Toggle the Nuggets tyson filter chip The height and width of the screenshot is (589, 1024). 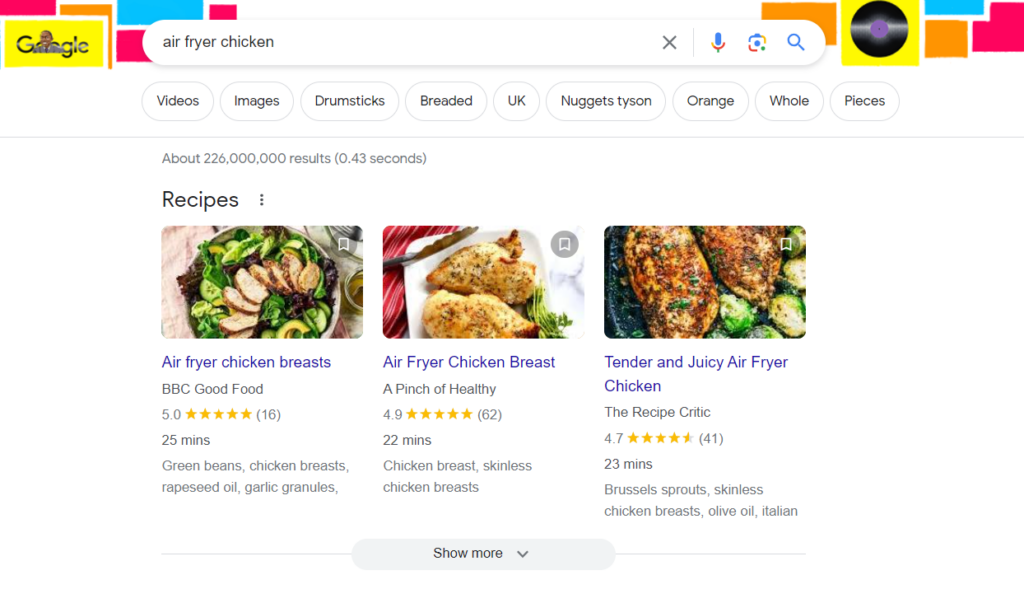point(605,101)
